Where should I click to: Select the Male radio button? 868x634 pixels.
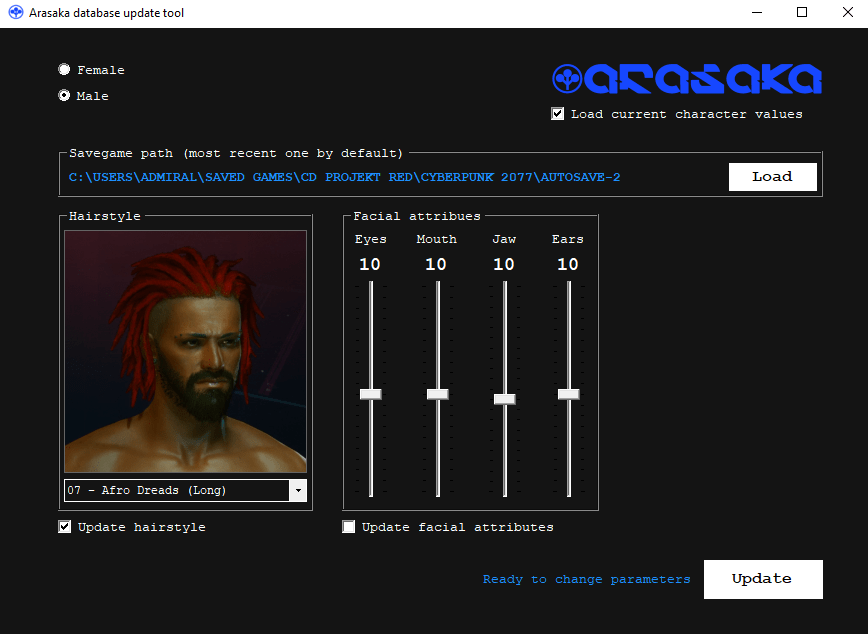coord(65,96)
